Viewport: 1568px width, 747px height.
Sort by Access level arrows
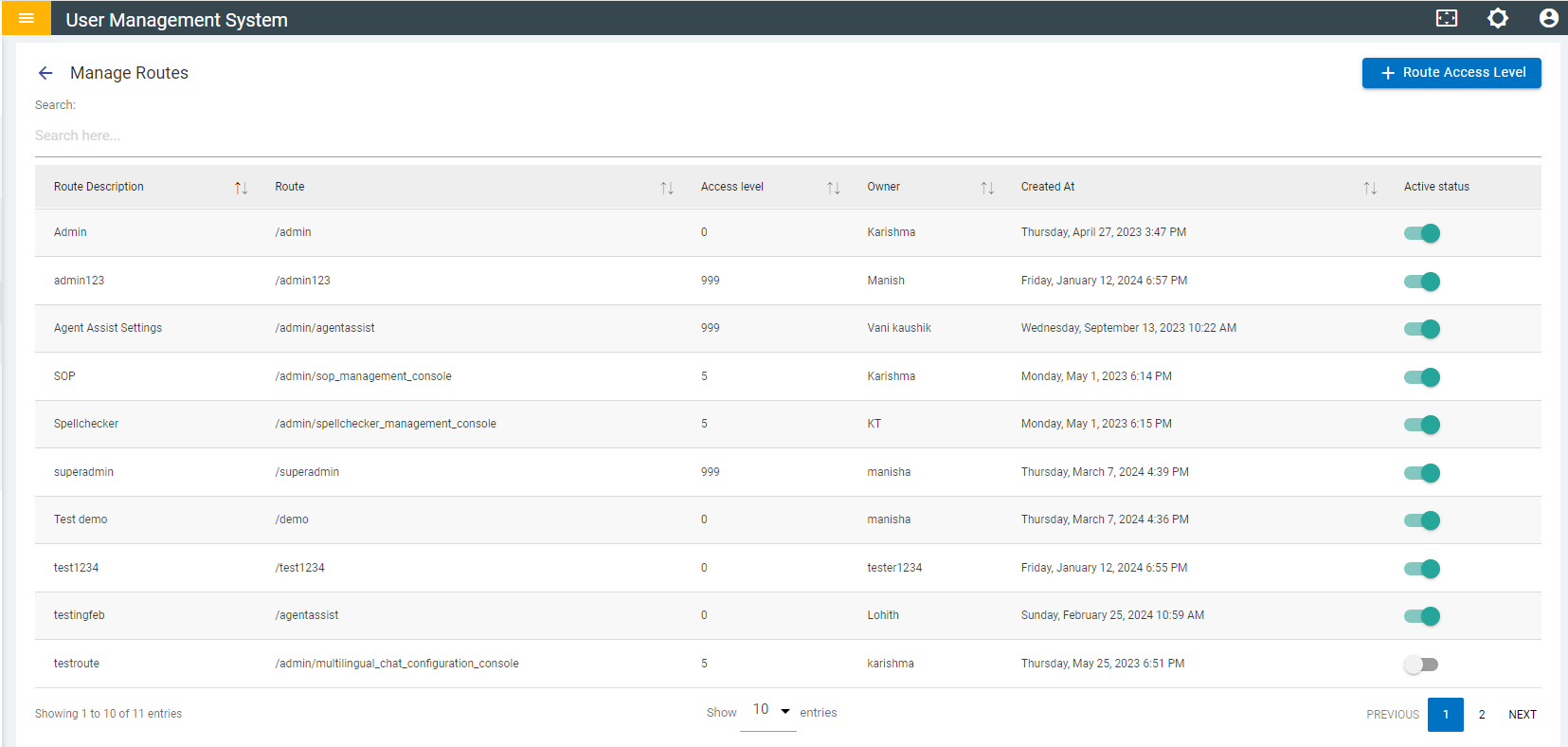click(833, 188)
